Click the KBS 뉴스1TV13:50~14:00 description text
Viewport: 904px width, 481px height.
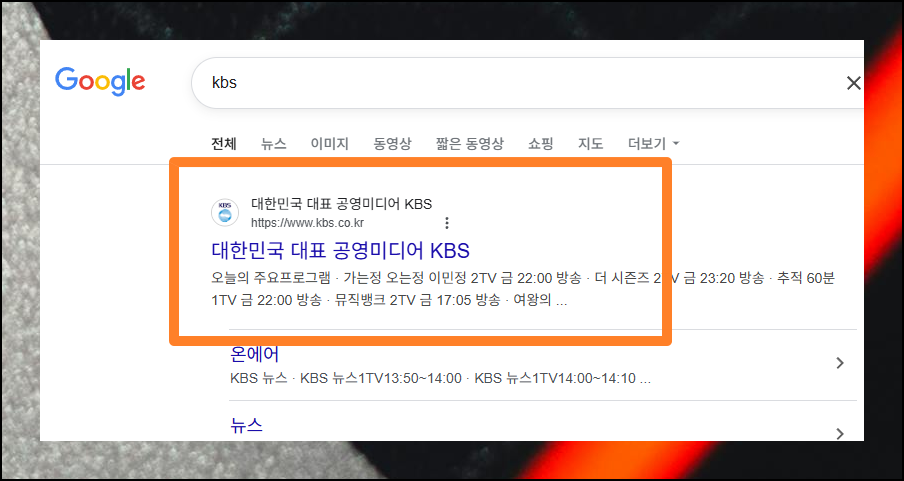tap(381, 379)
